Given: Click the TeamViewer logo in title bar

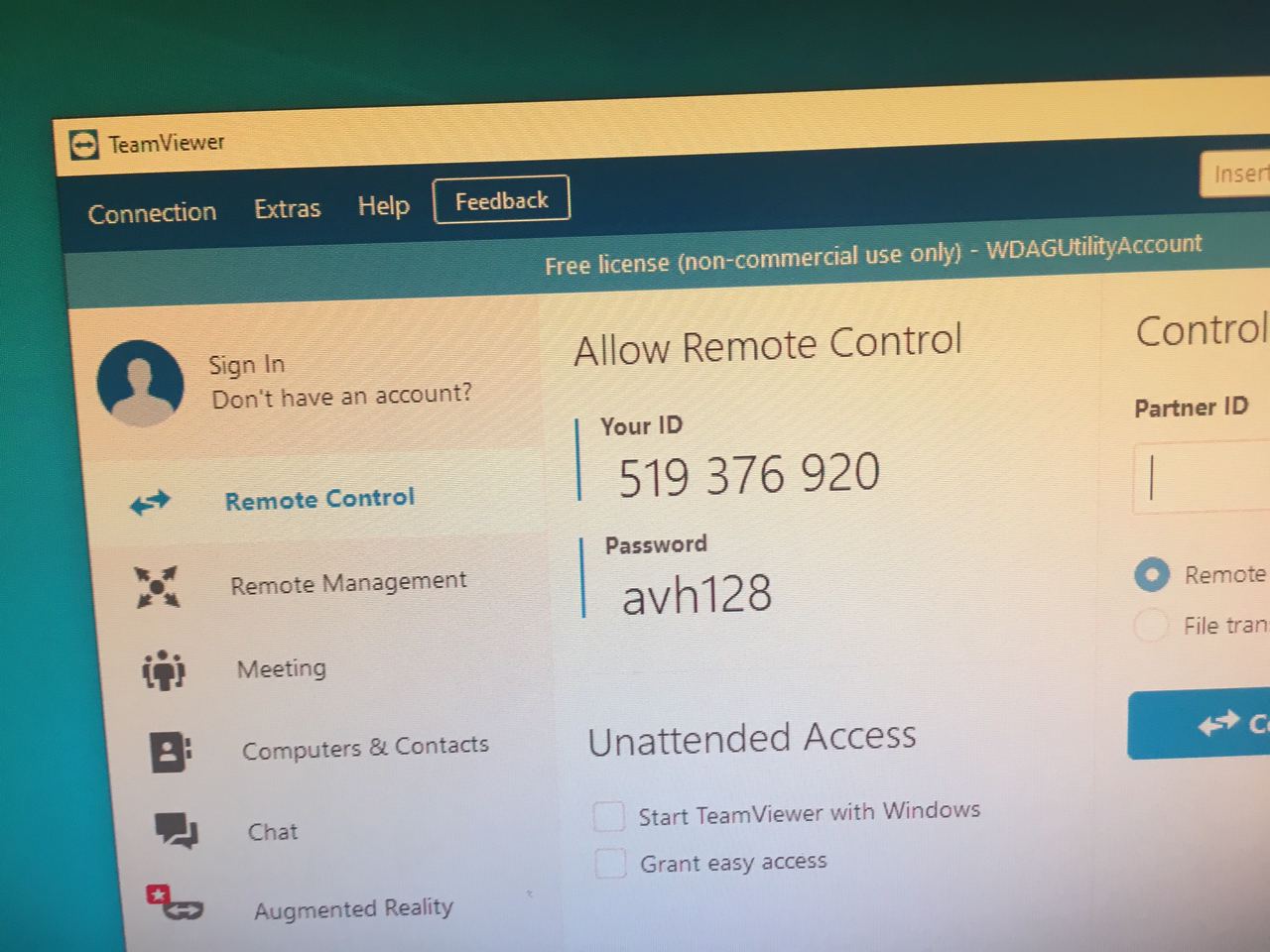Looking at the screenshot, I should point(84,147).
